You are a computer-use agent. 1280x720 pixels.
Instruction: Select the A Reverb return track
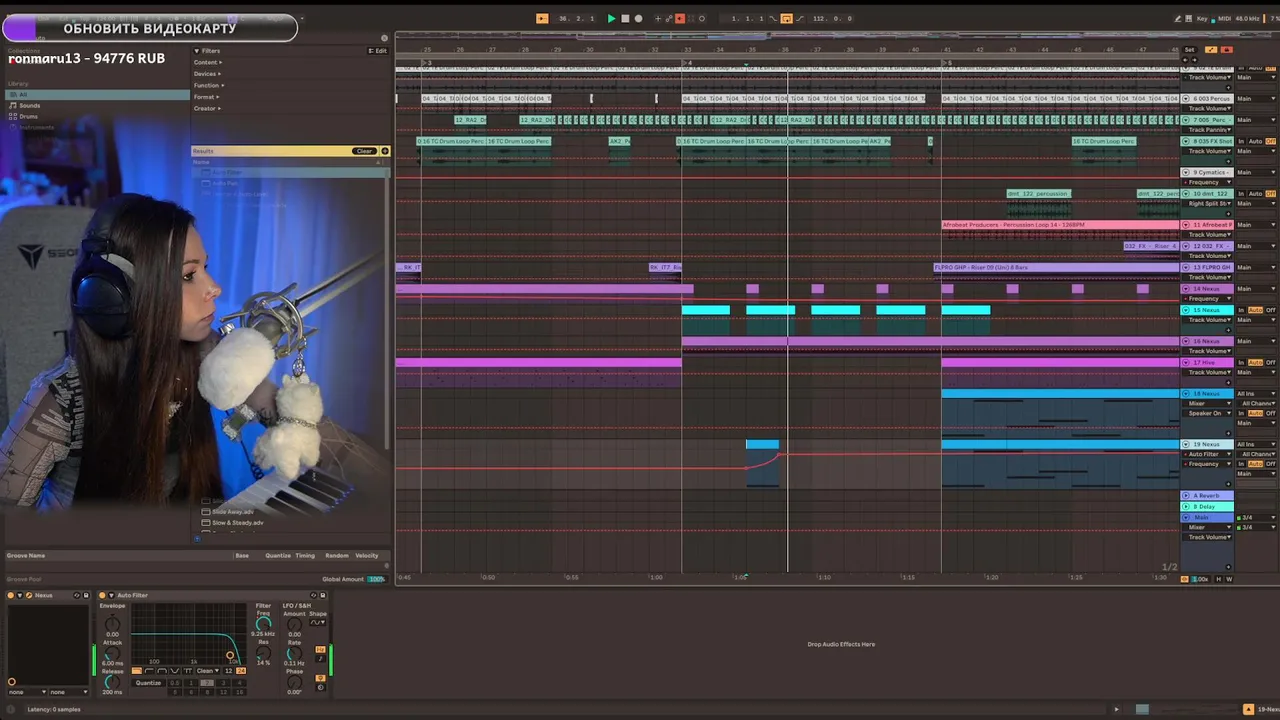(x=1207, y=496)
